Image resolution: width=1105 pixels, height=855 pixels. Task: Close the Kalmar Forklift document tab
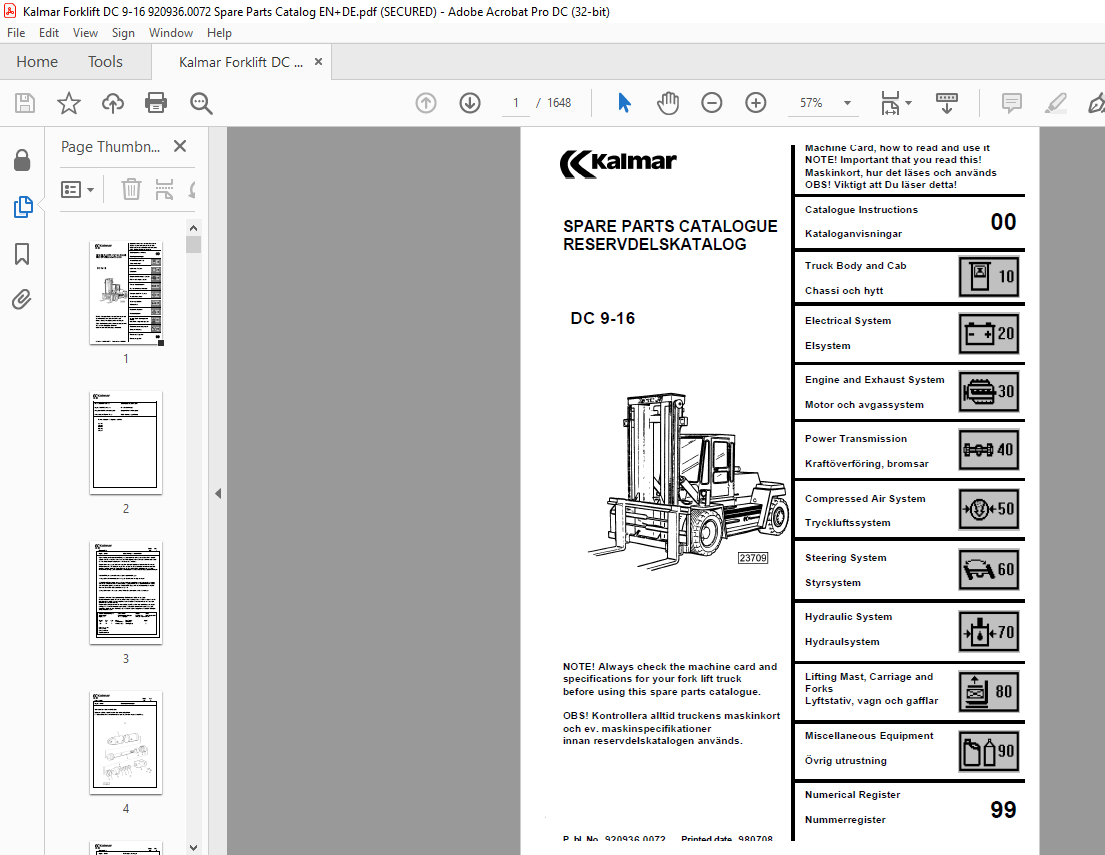(319, 61)
